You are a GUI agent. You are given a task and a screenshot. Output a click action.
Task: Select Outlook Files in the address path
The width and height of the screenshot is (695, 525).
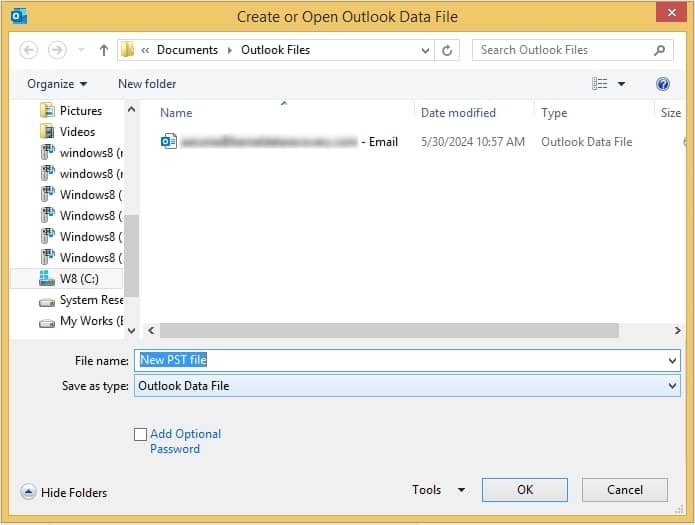click(275, 50)
